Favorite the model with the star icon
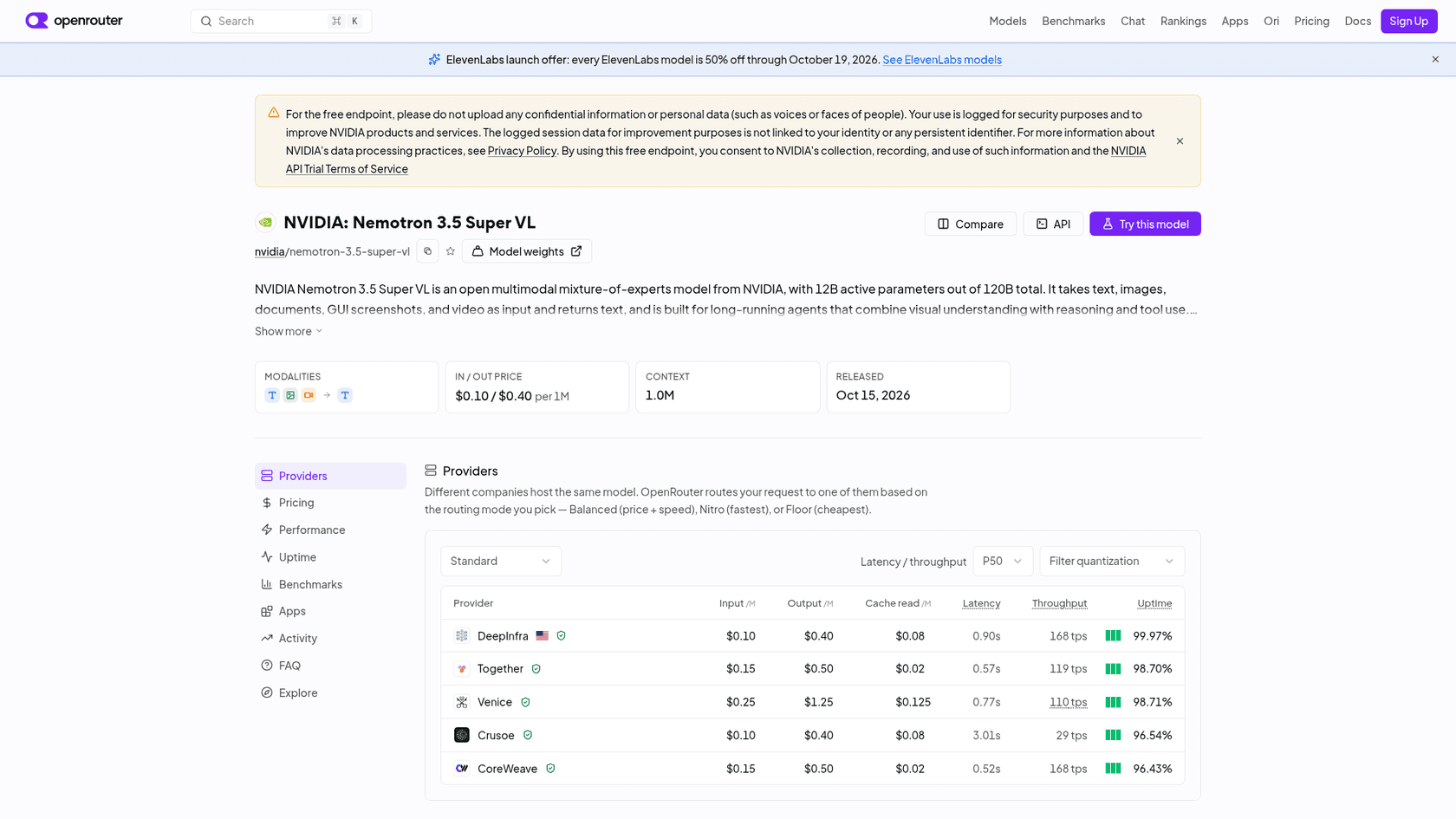 [451, 251]
